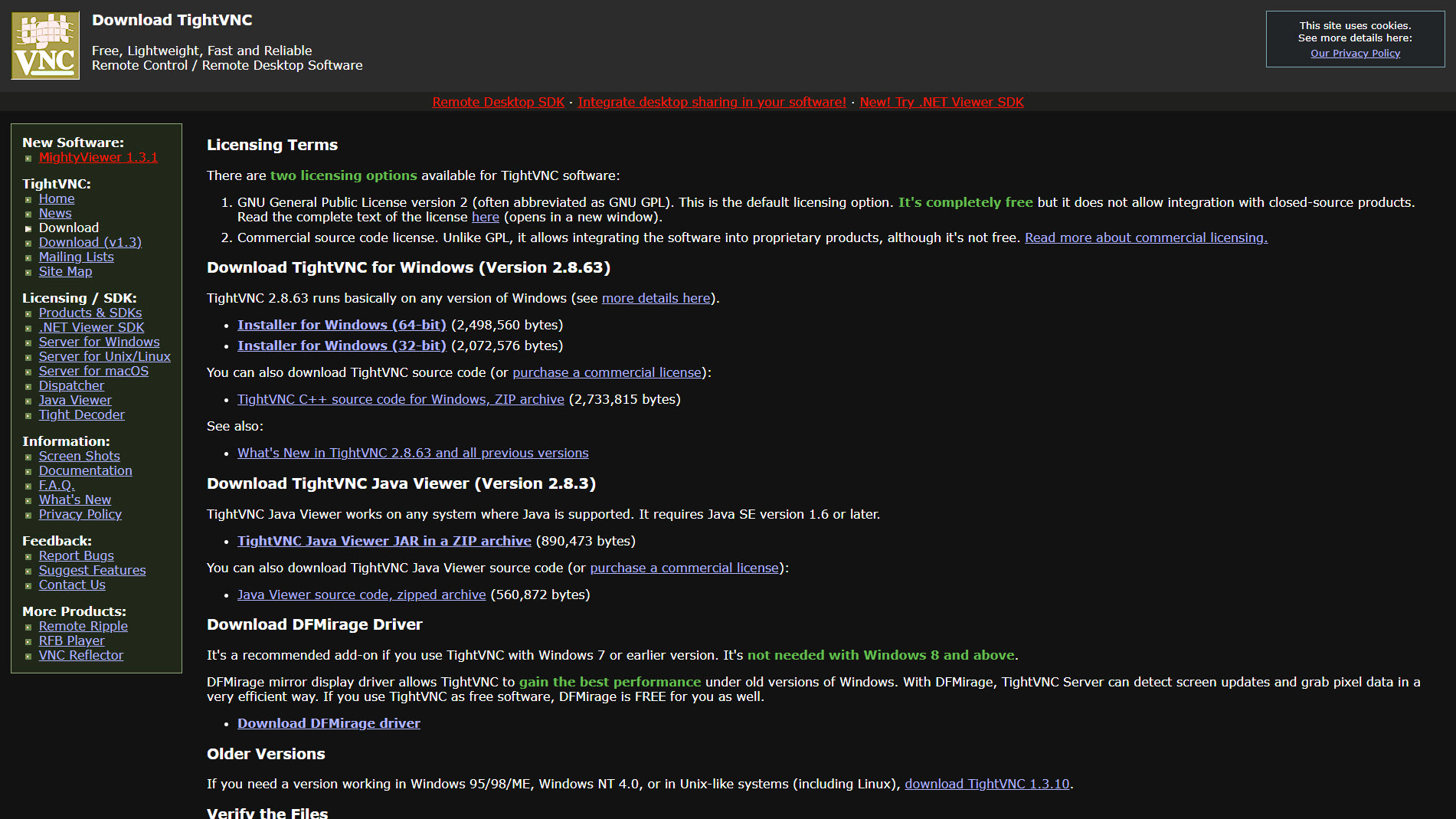Open RFB Player product link
The image size is (1456, 819).
[72, 640]
